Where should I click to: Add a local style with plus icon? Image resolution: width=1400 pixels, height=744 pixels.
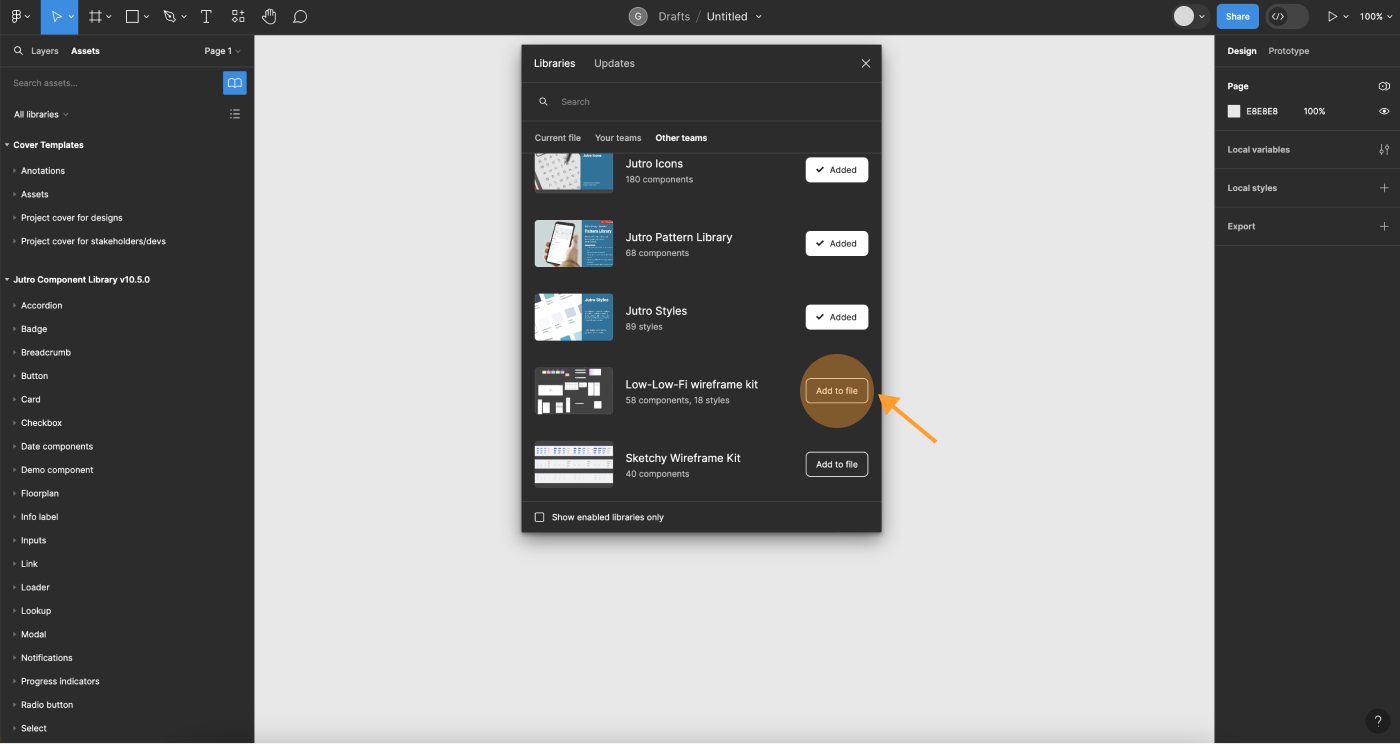(1384, 188)
